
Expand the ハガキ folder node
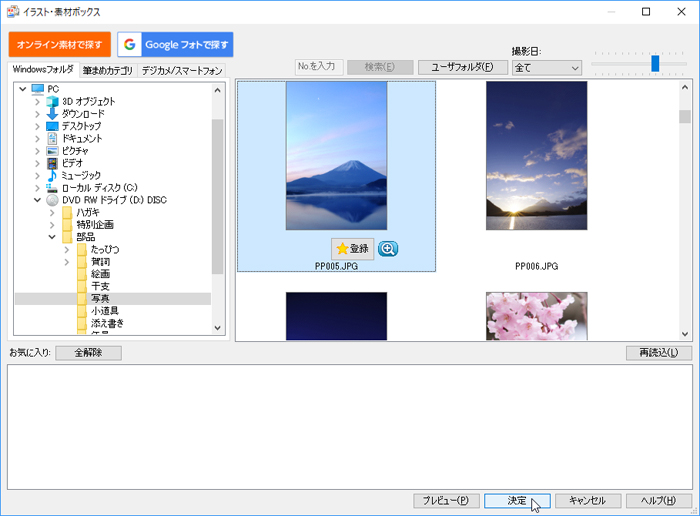coord(52,212)
